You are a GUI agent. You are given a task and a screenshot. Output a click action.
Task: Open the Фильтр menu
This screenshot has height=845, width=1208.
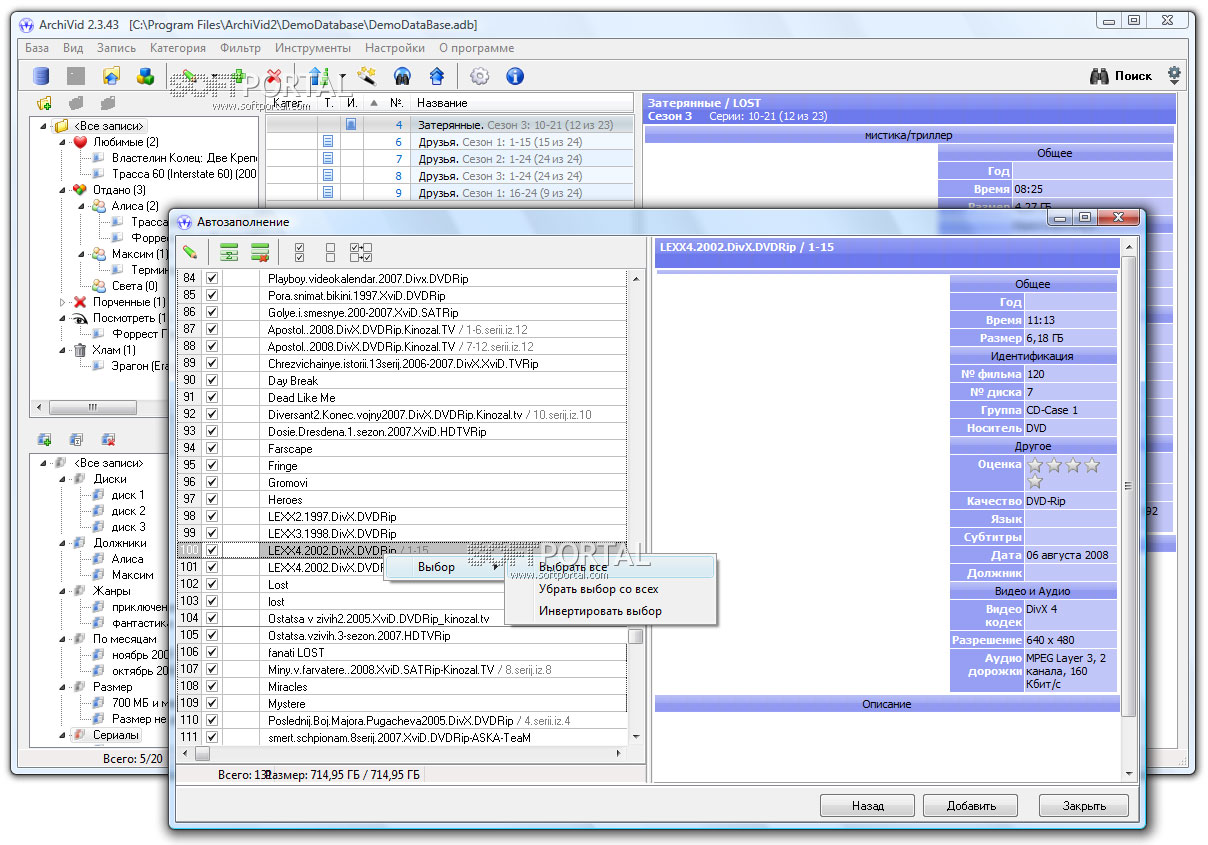(x=240, y=47)
